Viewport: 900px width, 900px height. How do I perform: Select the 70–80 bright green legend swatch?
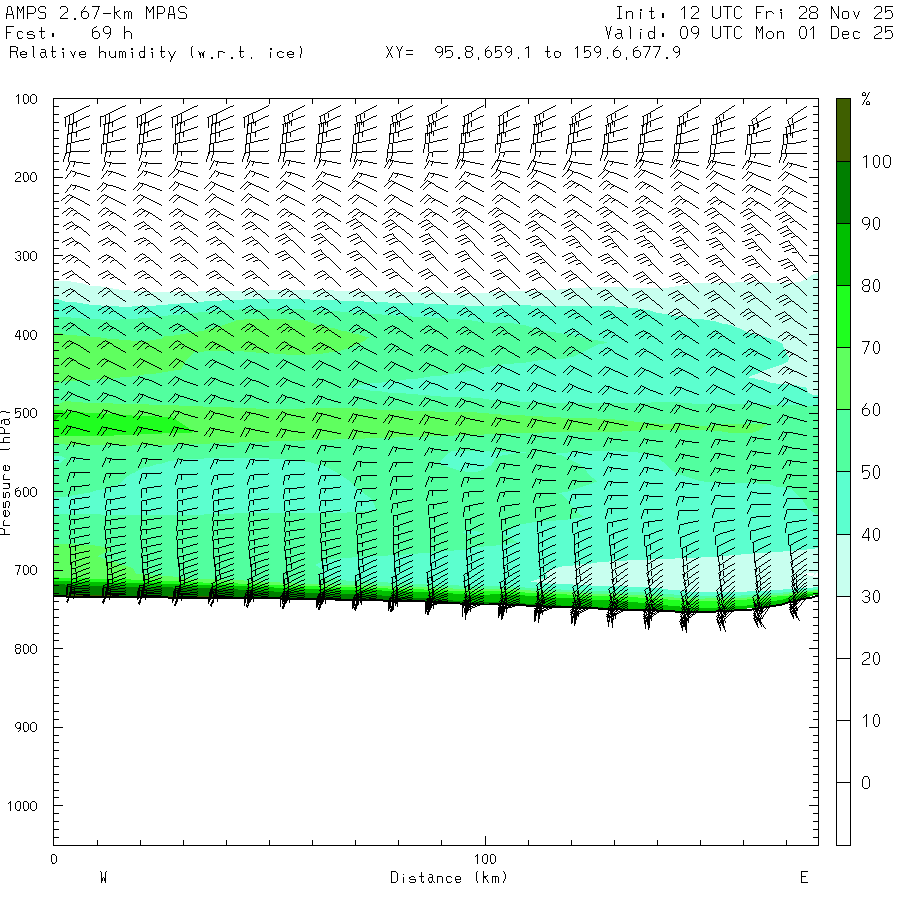(843, 316)
